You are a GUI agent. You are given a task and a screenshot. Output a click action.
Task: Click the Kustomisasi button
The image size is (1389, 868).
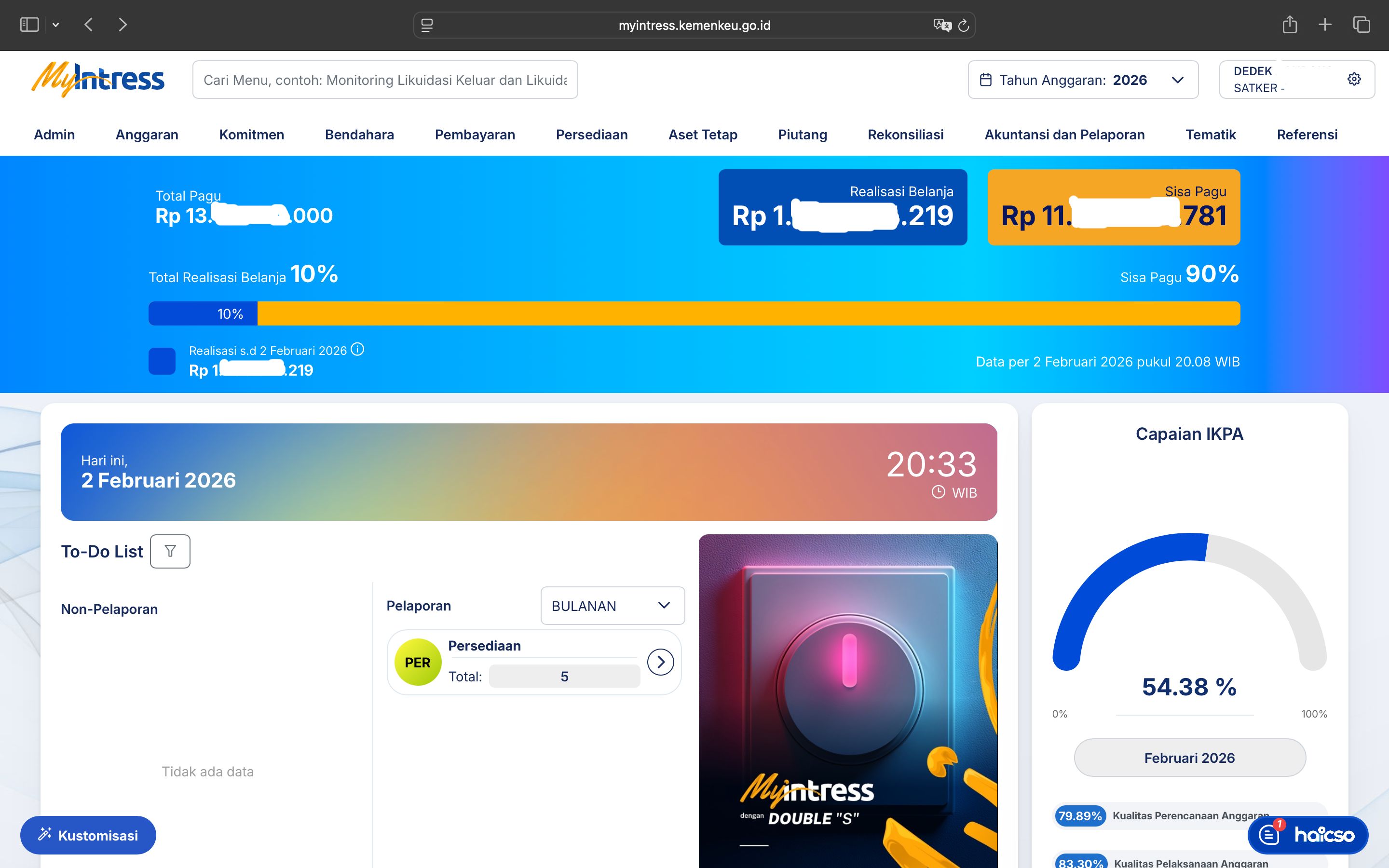(x=88, y=835)
